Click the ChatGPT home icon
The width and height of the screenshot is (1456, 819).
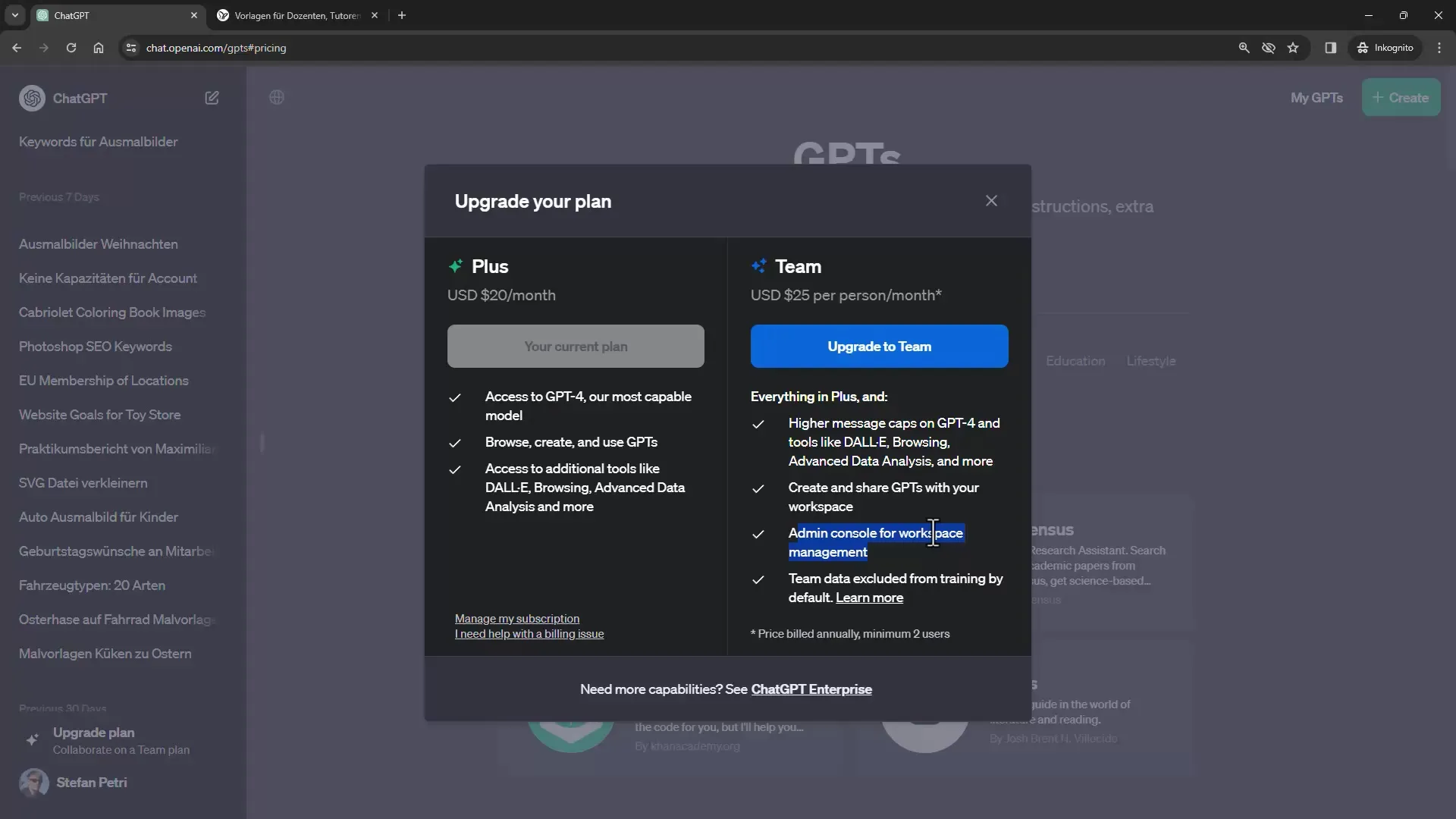point(32,97)
